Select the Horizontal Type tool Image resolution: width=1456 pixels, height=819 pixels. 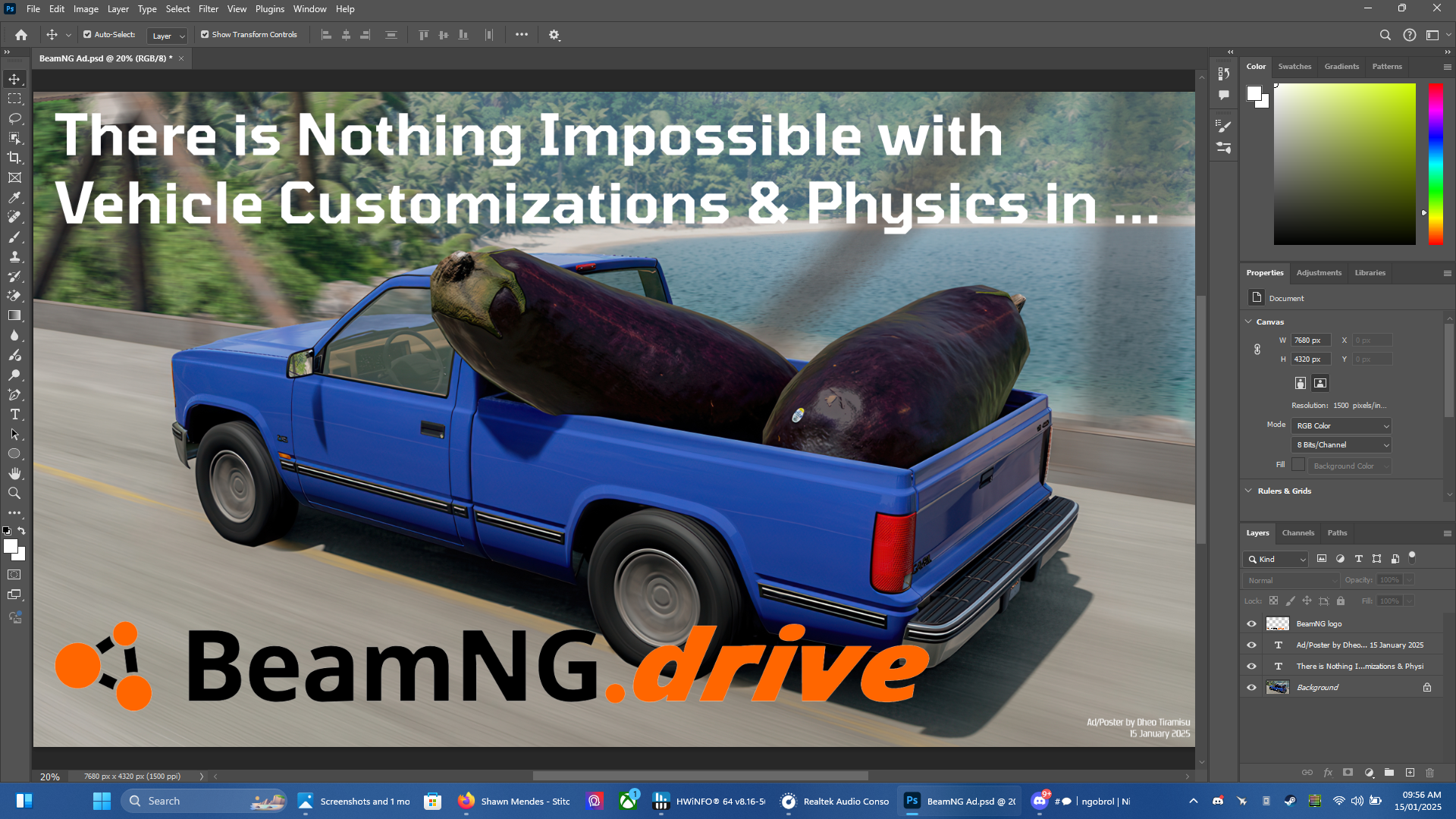click(14, 414)
